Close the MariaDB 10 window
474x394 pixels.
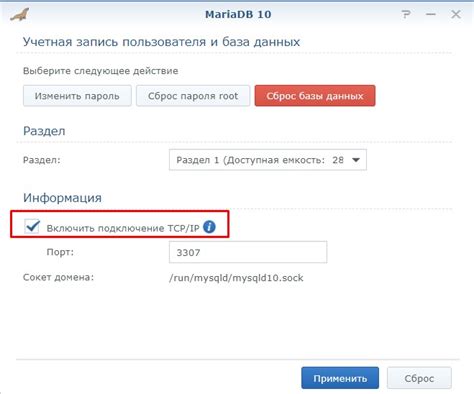tap(456, 14)
